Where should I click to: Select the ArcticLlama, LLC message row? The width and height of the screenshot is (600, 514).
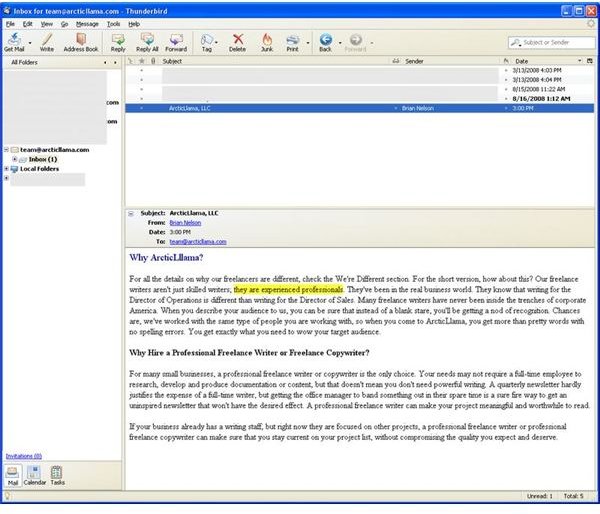(360, 108)
